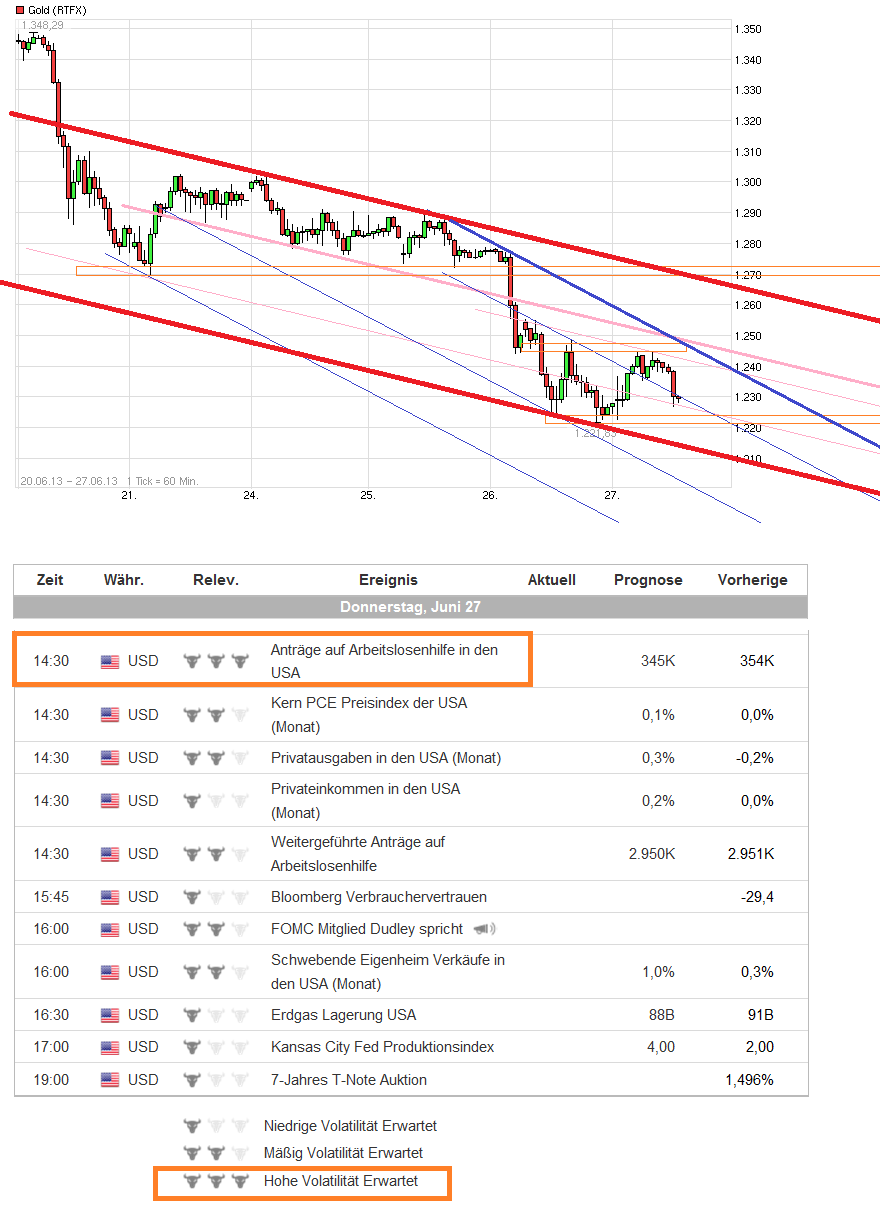Image resolution: width=880 pixels, height=1208 pixels.
Task: Click the bull icon beside Niedrige Volatilität Erwartet
Action: (x=215, y=1125)
